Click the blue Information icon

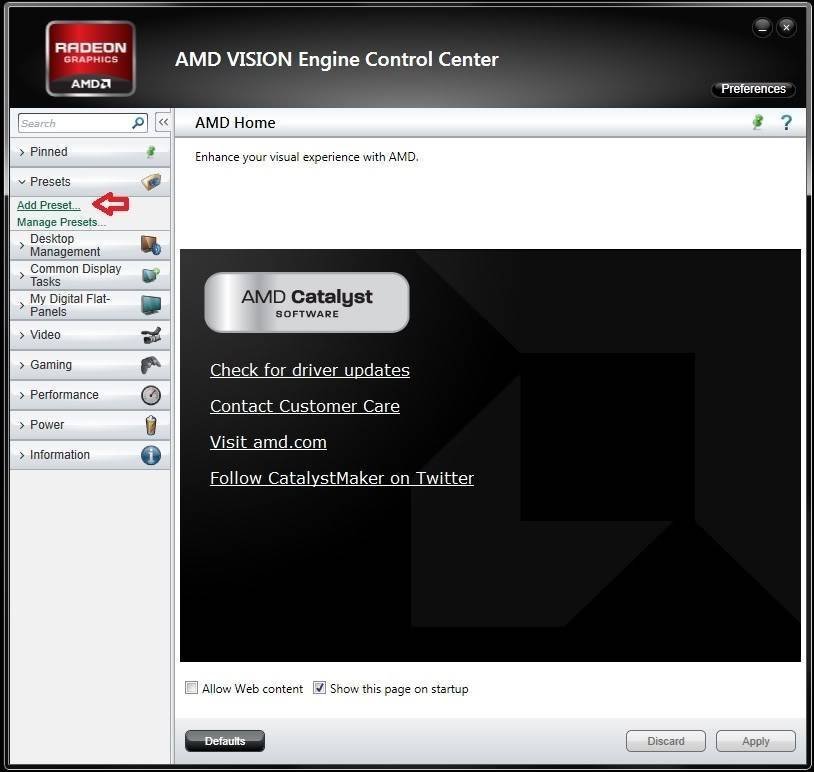151,455
